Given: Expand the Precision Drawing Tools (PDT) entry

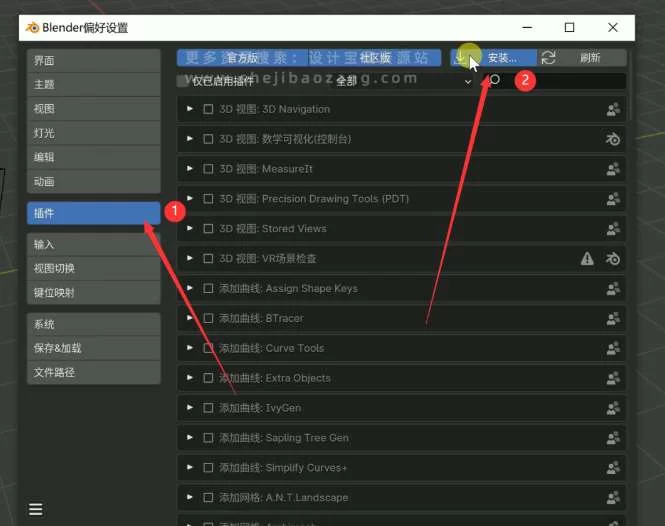Looking at the screenshot, I should click(x=190, y=199).
